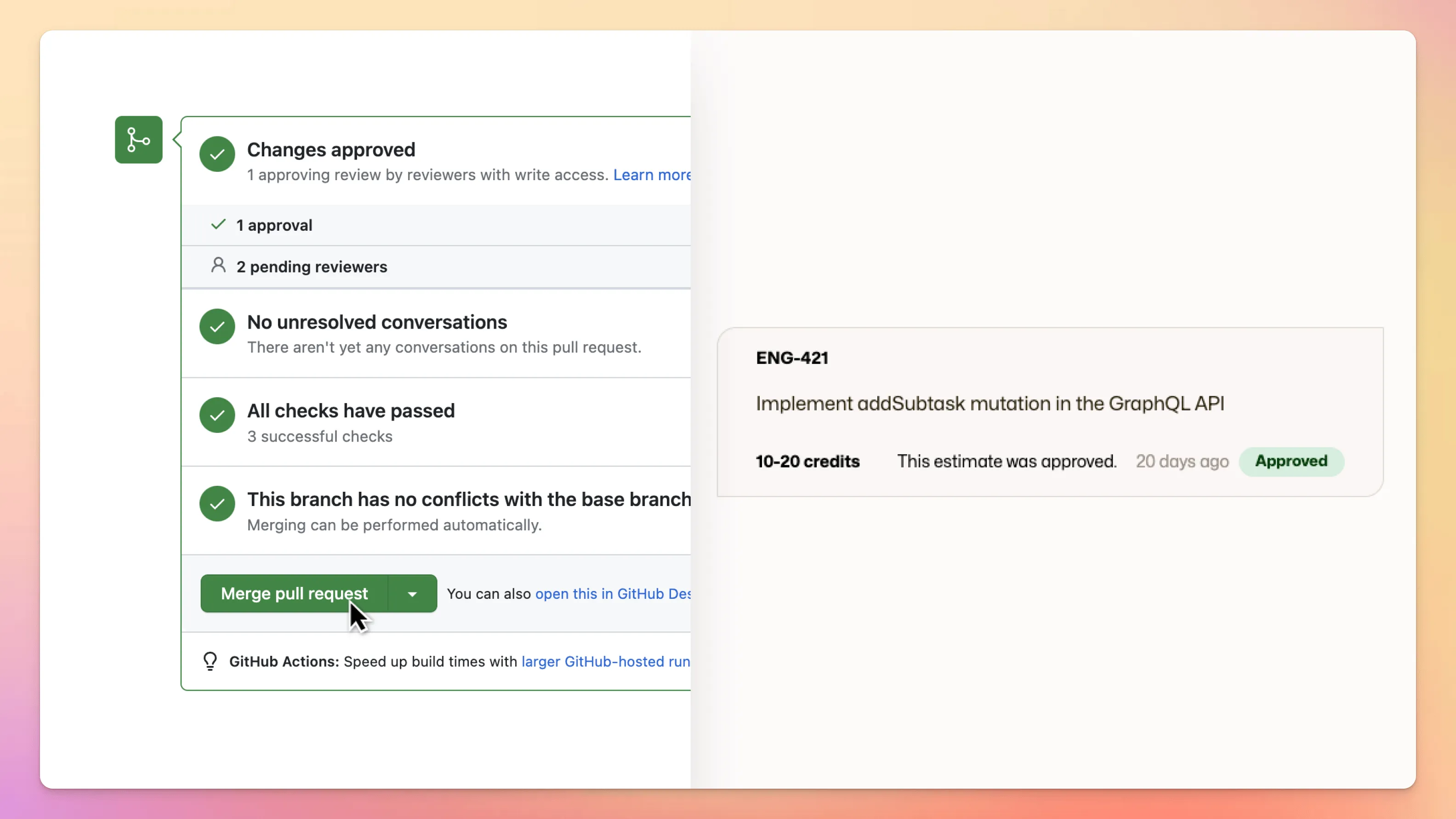Screen dimensions: 1456x819
Task: Click the Approved status badge
Action: pos(1291,461)
